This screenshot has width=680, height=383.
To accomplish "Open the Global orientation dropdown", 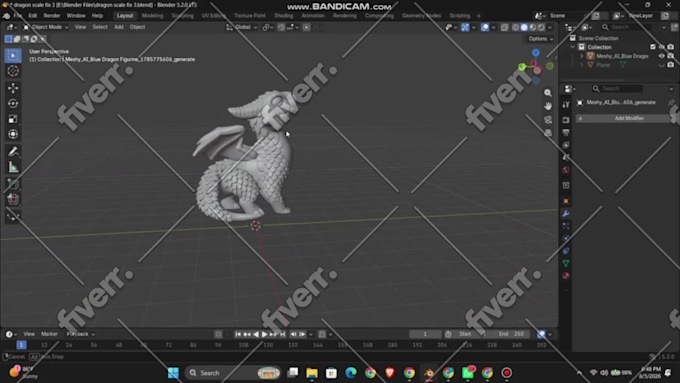I will 242,27.
